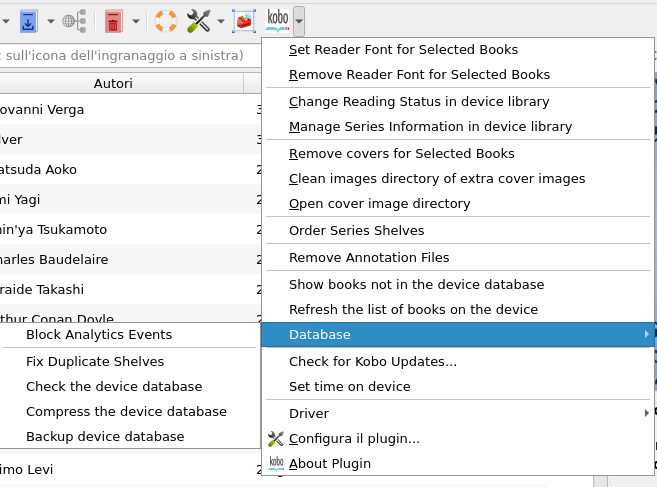Choose Set time on device

pos(458,386)
